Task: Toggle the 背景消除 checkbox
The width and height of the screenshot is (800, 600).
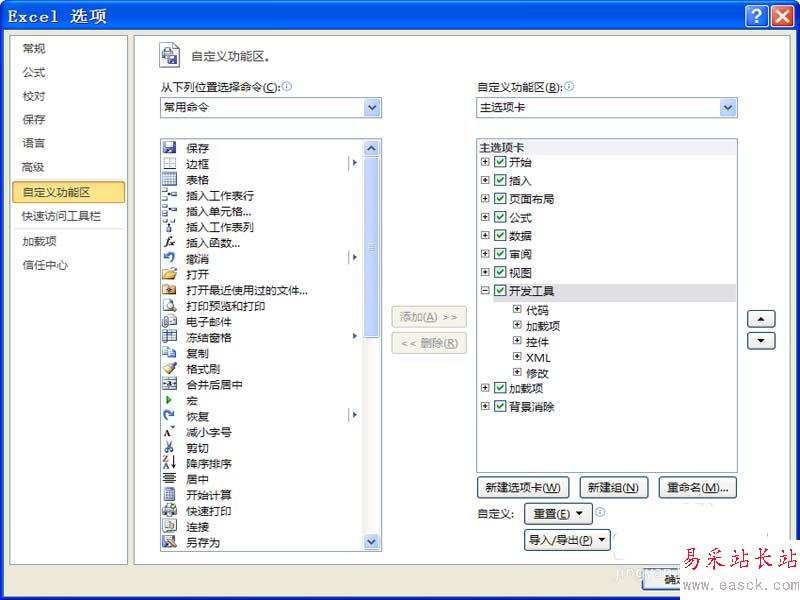Action: coord(501,407)
